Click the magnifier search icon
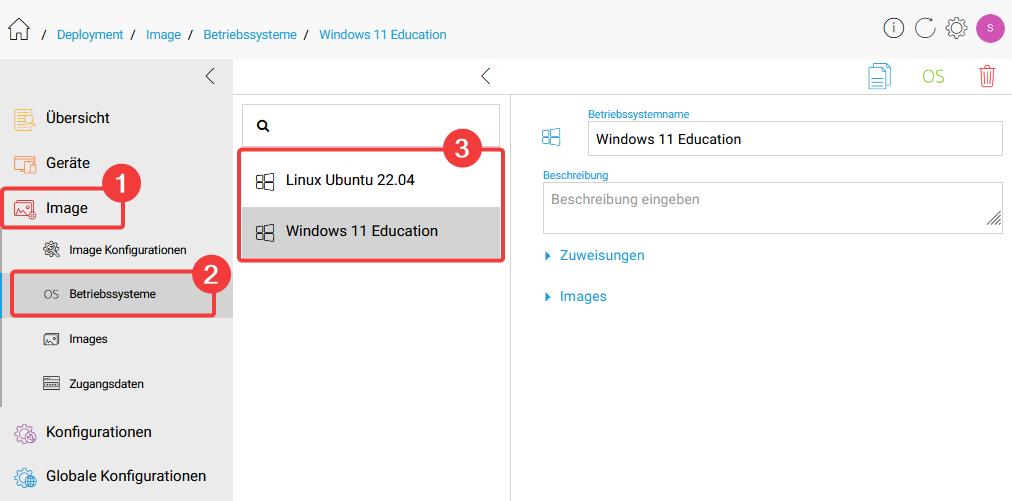 point(263,126)
